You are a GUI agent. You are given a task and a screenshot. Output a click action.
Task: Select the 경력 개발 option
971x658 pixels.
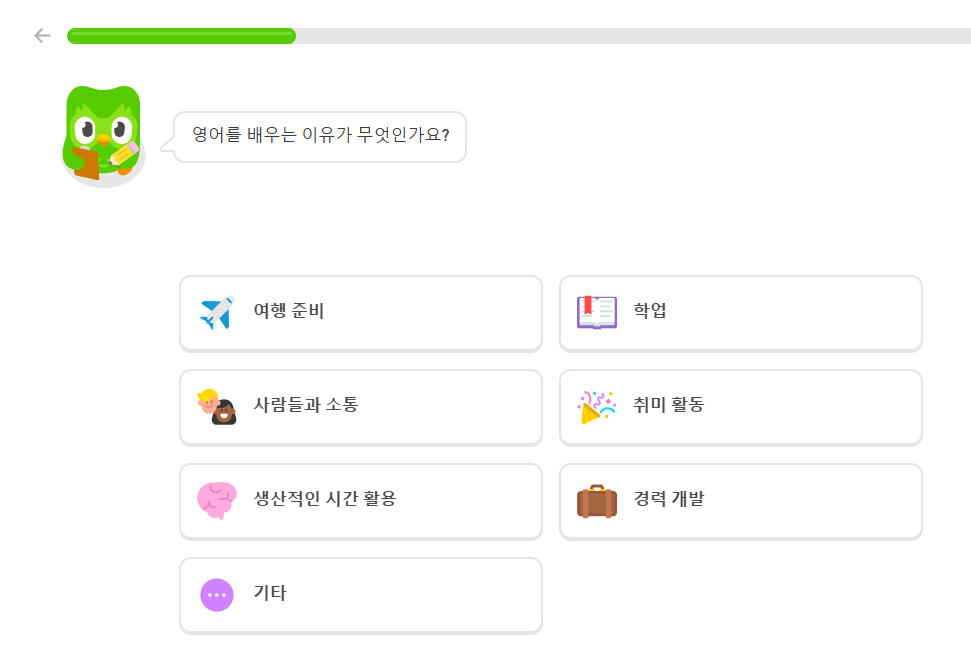740,501
